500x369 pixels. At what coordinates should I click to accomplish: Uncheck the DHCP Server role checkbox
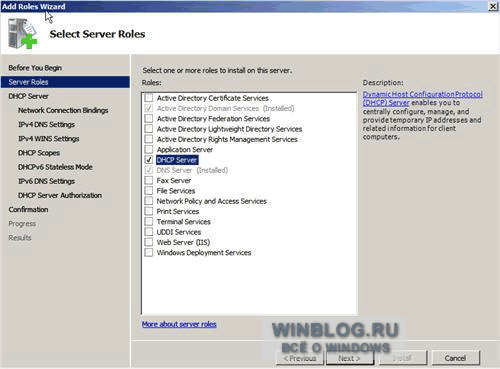click(x=149, y=160)
